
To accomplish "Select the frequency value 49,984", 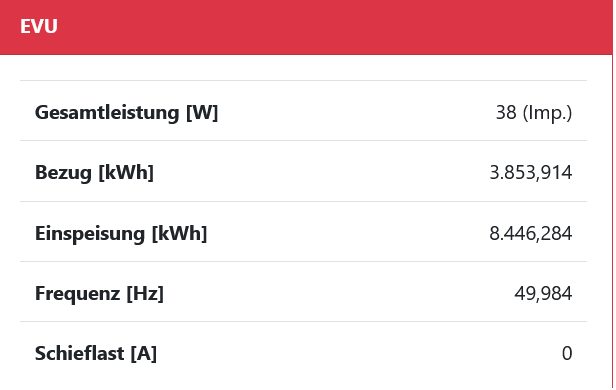I will click(x=543, y=293).
